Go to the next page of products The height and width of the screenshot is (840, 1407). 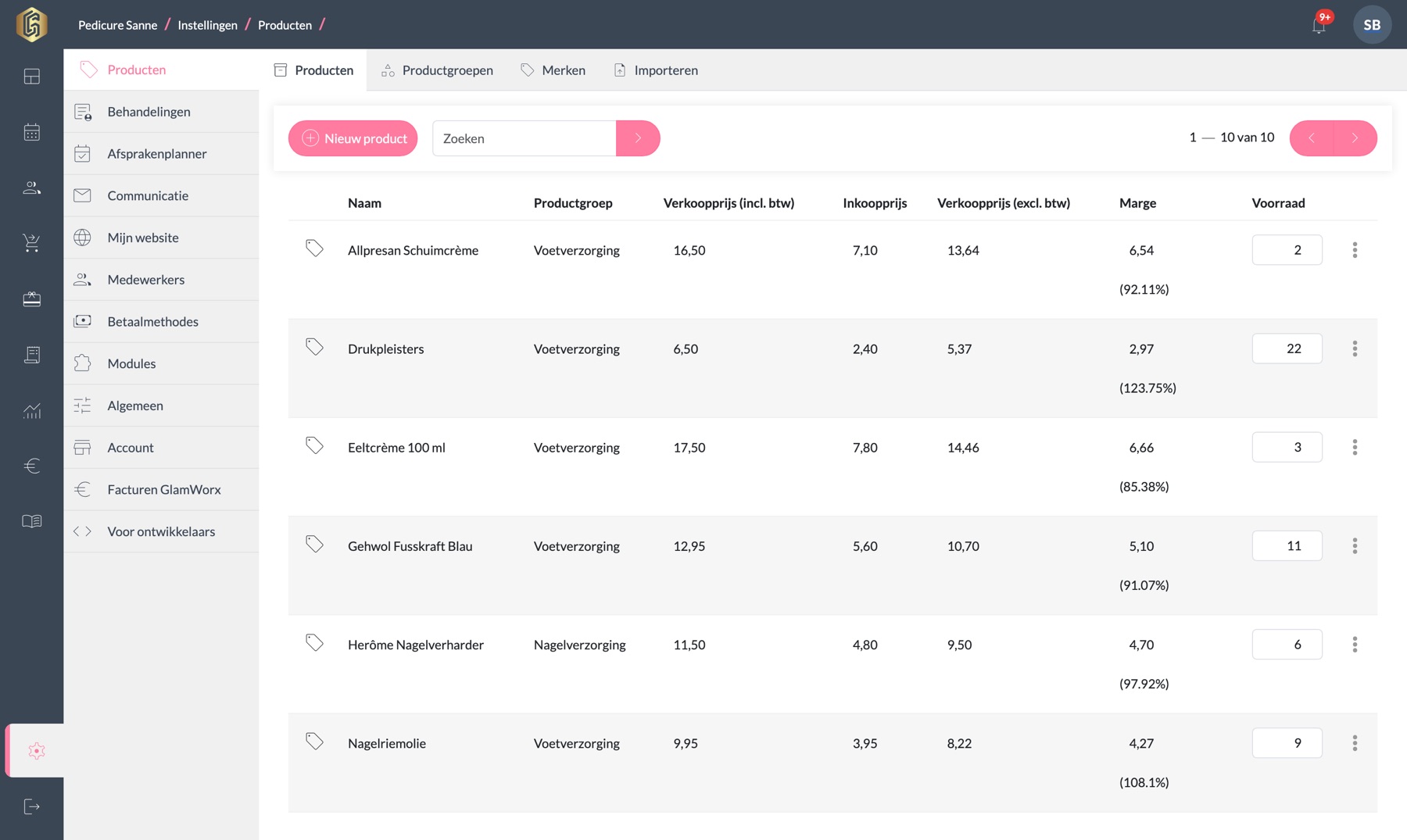point(1355,138)
